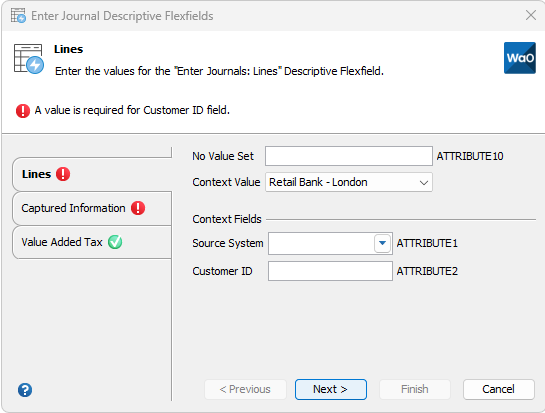Viewport: 545px width, 413px height.
Task: Click the Lines flexfield header icon
Action: pos(29,59)
